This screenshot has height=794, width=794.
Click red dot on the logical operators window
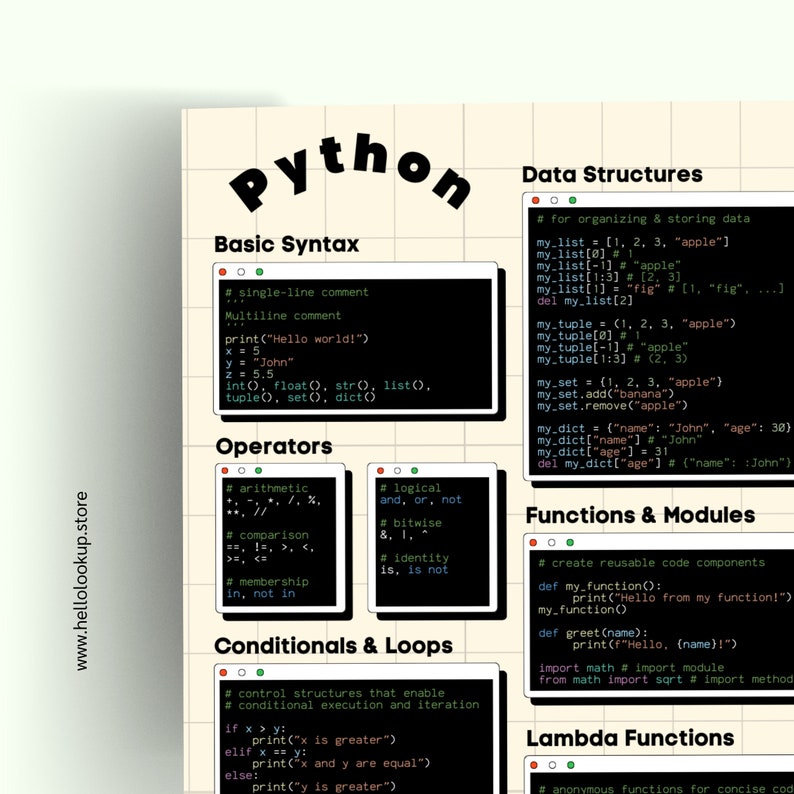380,470
